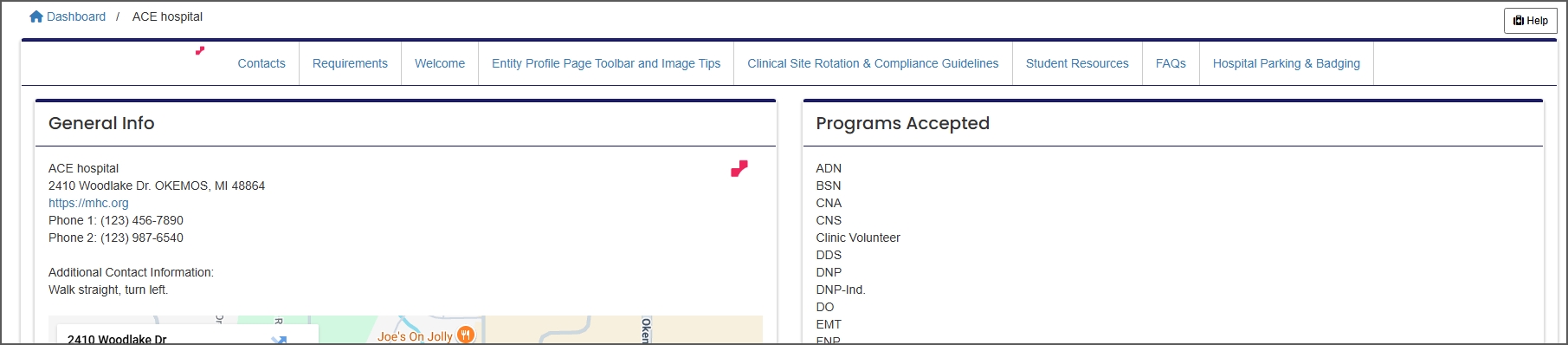The image size is (1568, 345).
Task: Click the Joe's On Jolly restaurant map marker
Action: click(x=466, y=335)
